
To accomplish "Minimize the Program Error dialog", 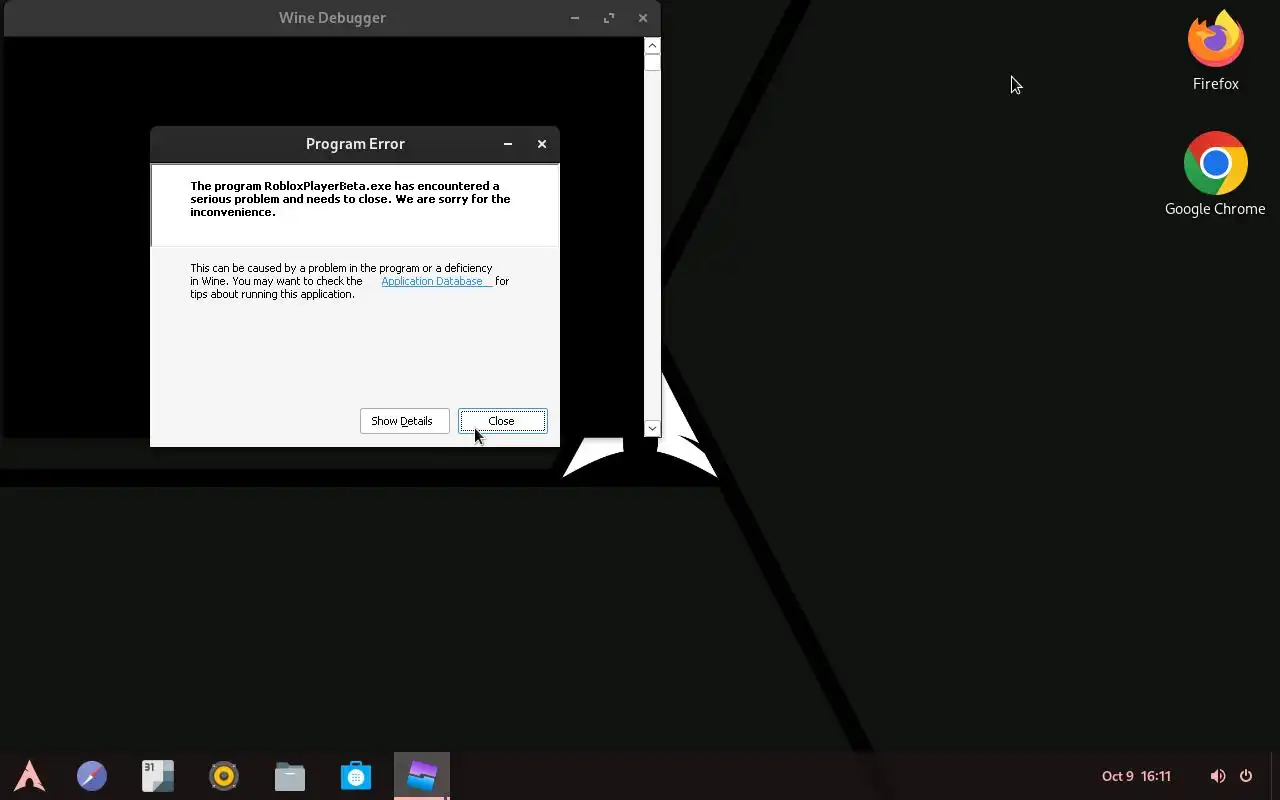I will coord(508,144).
